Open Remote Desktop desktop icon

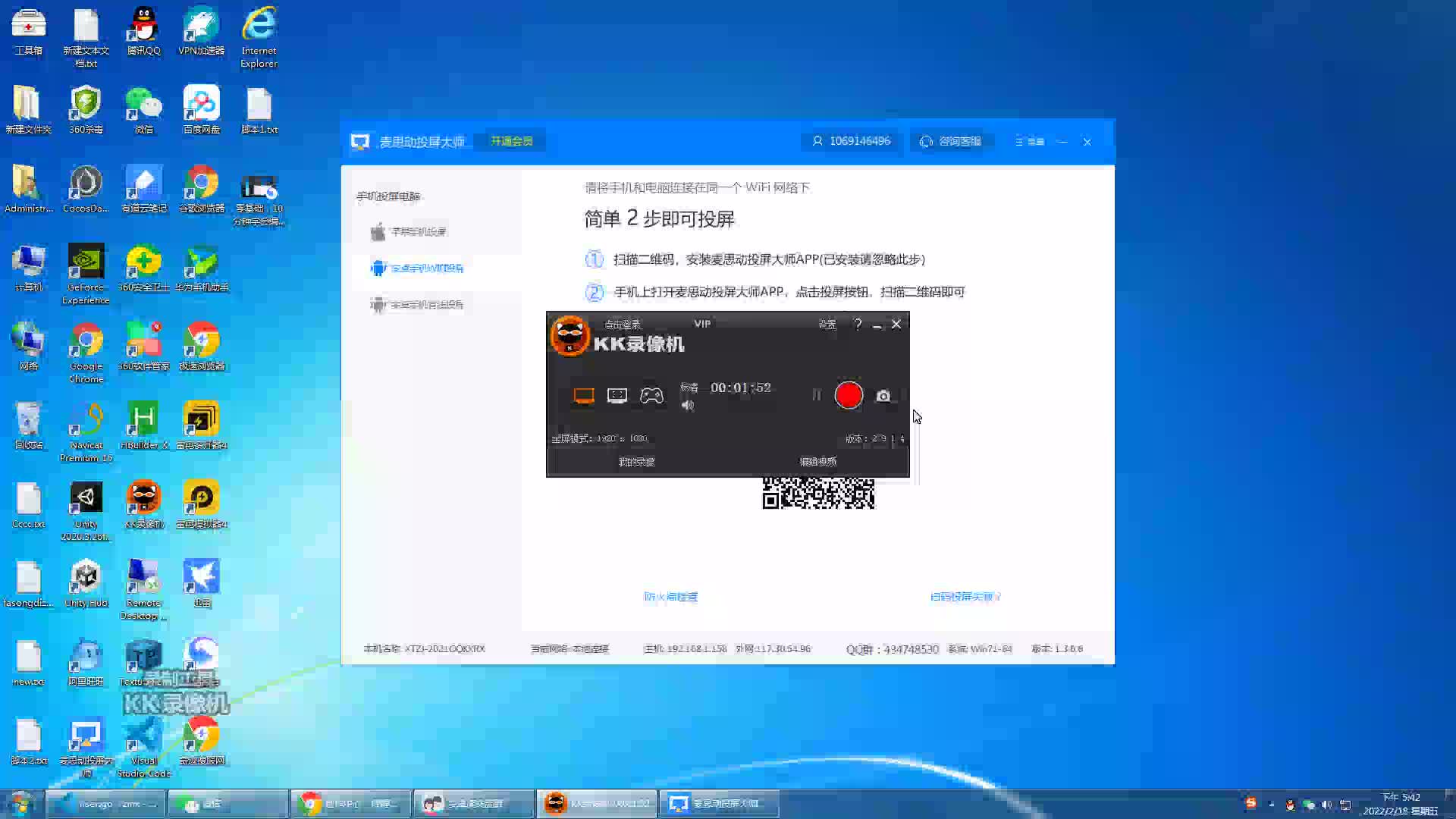(143, 590)
